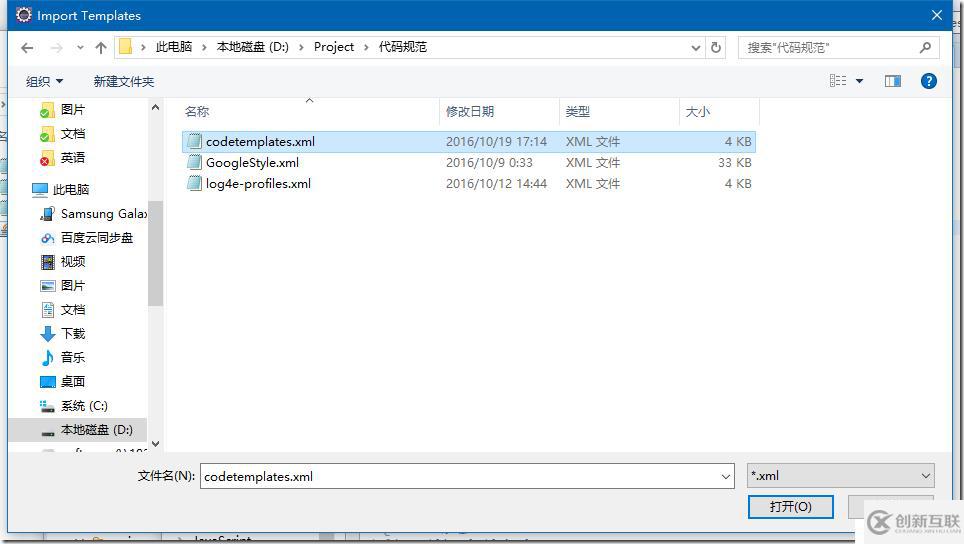Open Samsung Galaxy device in sidebar
964x544 pixels.
click(x=103, y=214)
